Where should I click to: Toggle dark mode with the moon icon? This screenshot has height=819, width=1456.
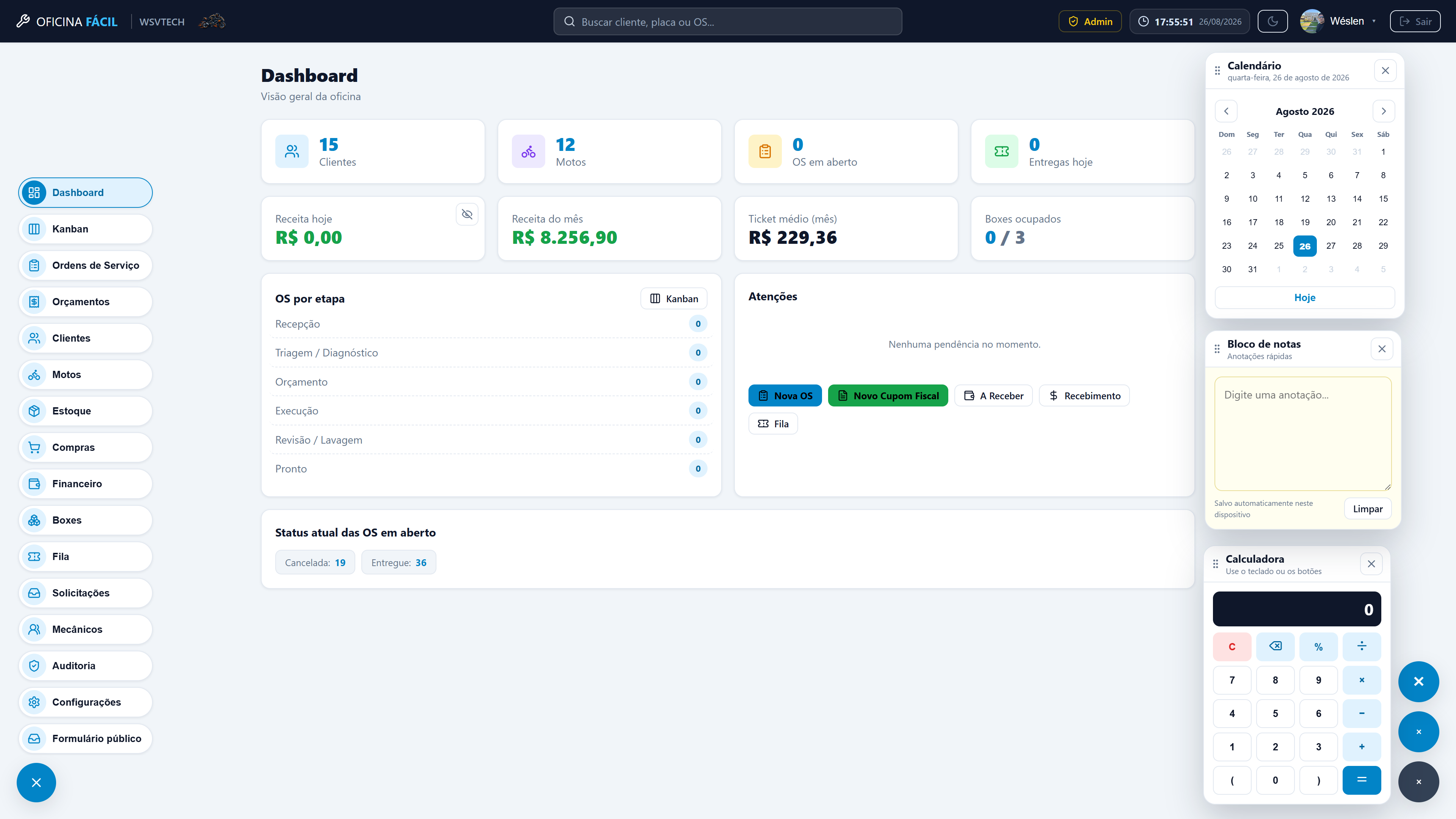(1272, 22)
